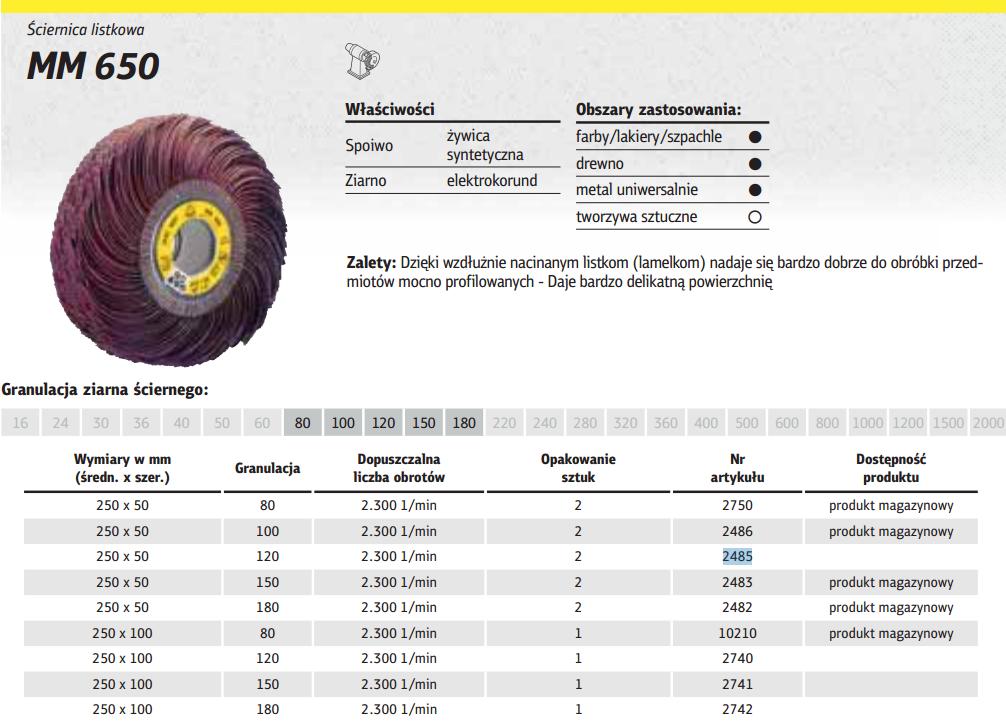1006x727 pixels.
Task: Select grit 120 in the granulation scale
Action: coord(383,423)
